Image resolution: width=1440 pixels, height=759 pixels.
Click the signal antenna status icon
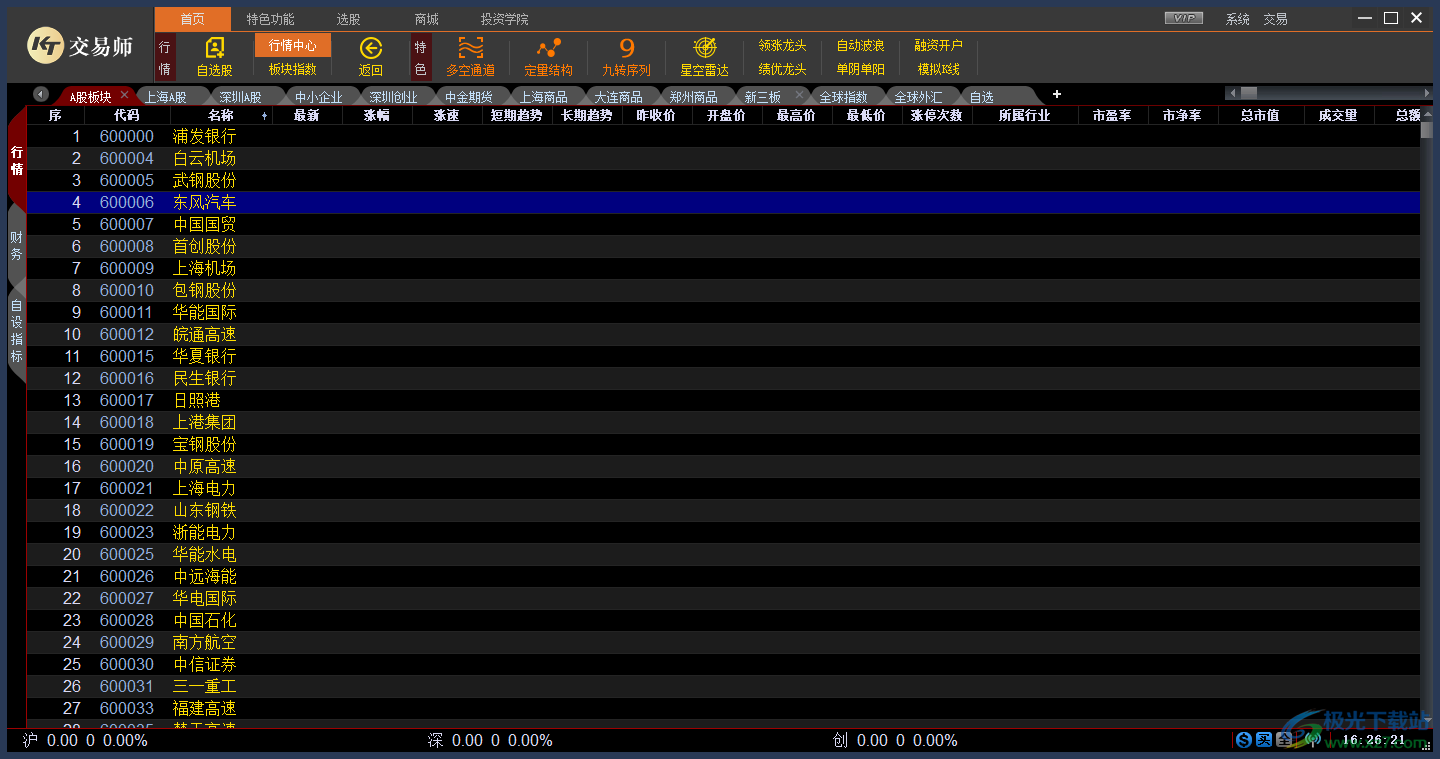tap(1313, 740)
